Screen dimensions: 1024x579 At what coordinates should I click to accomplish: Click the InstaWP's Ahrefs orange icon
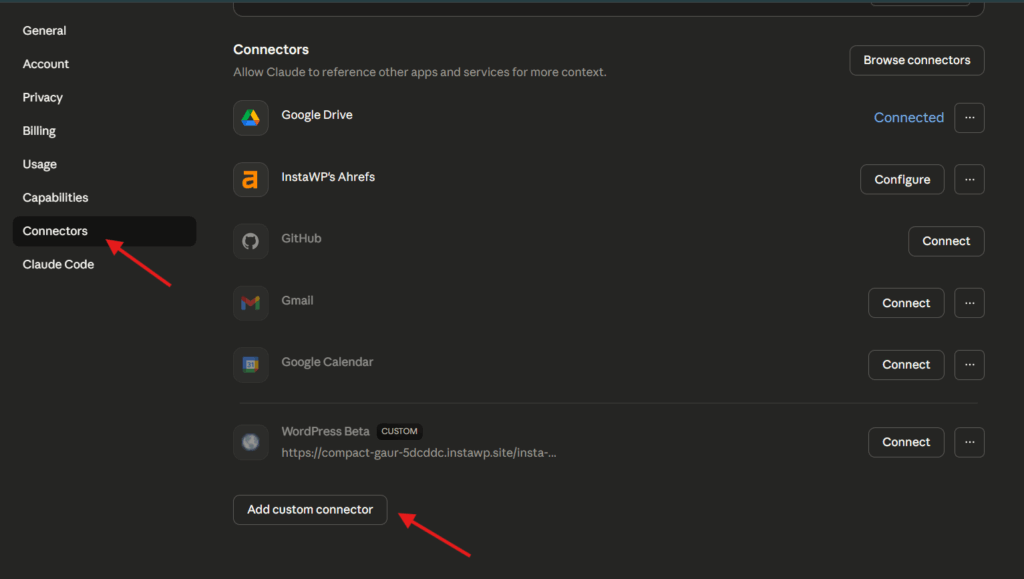251,180
